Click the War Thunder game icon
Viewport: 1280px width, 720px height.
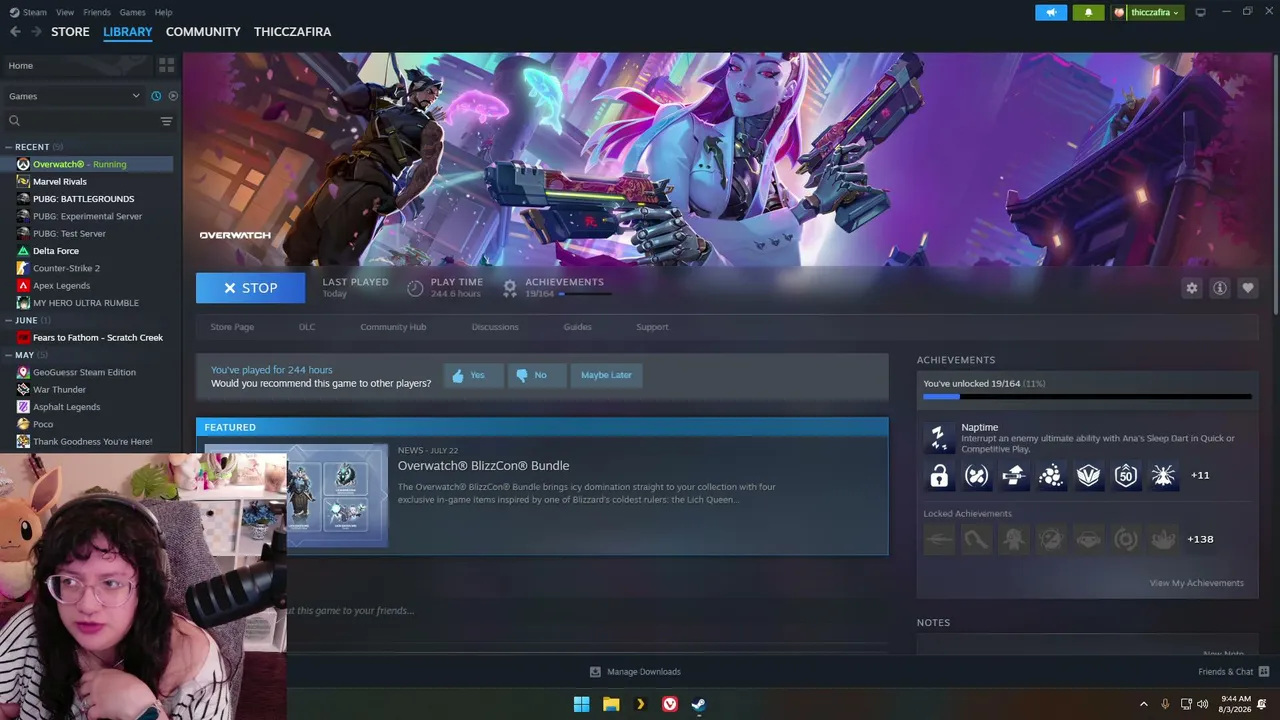click(23, 390)
